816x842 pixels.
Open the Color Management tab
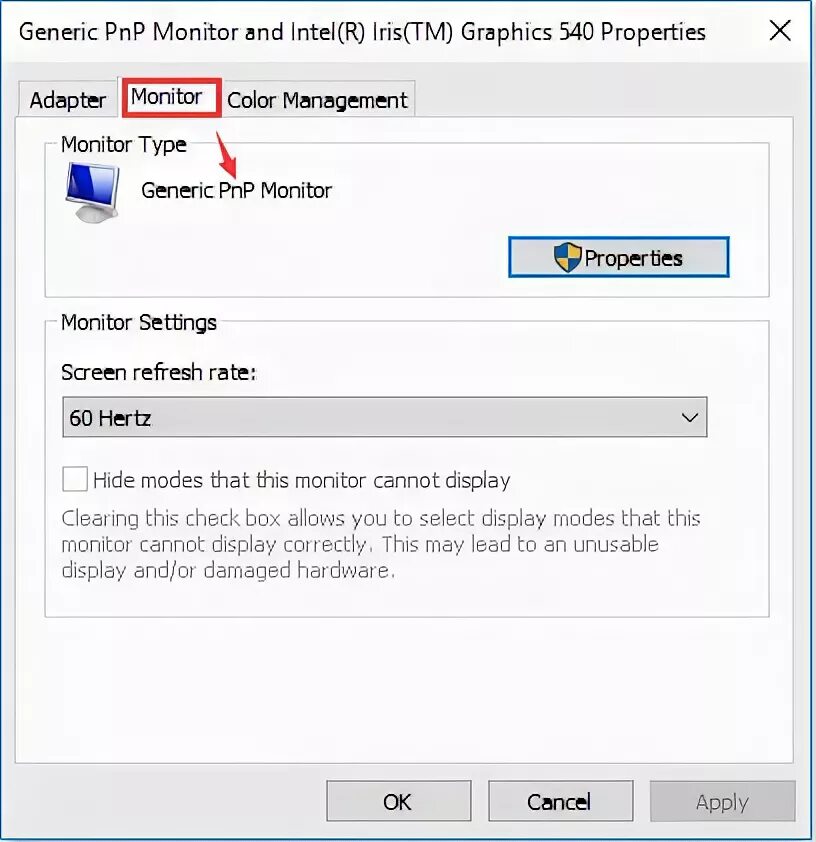click(317, 100)
